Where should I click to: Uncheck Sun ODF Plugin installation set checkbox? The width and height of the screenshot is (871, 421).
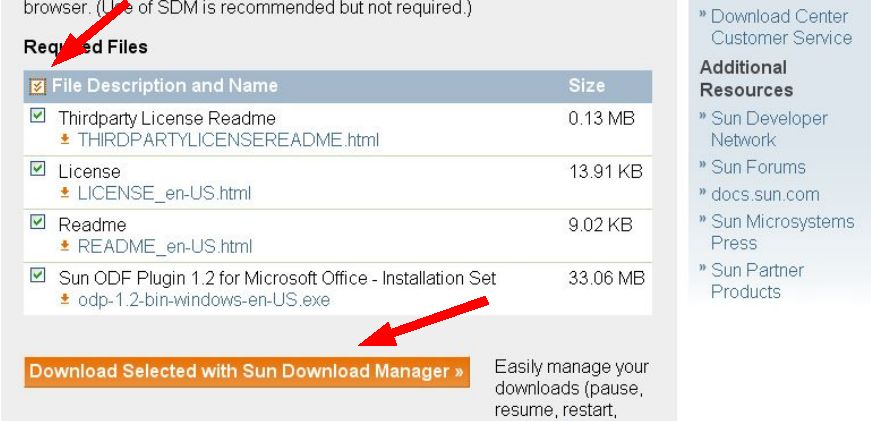[38, 274]
